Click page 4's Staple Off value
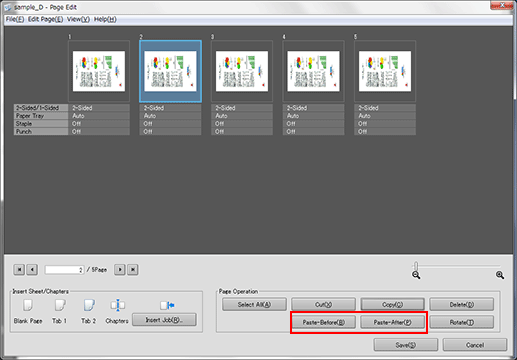 point(313,124)
